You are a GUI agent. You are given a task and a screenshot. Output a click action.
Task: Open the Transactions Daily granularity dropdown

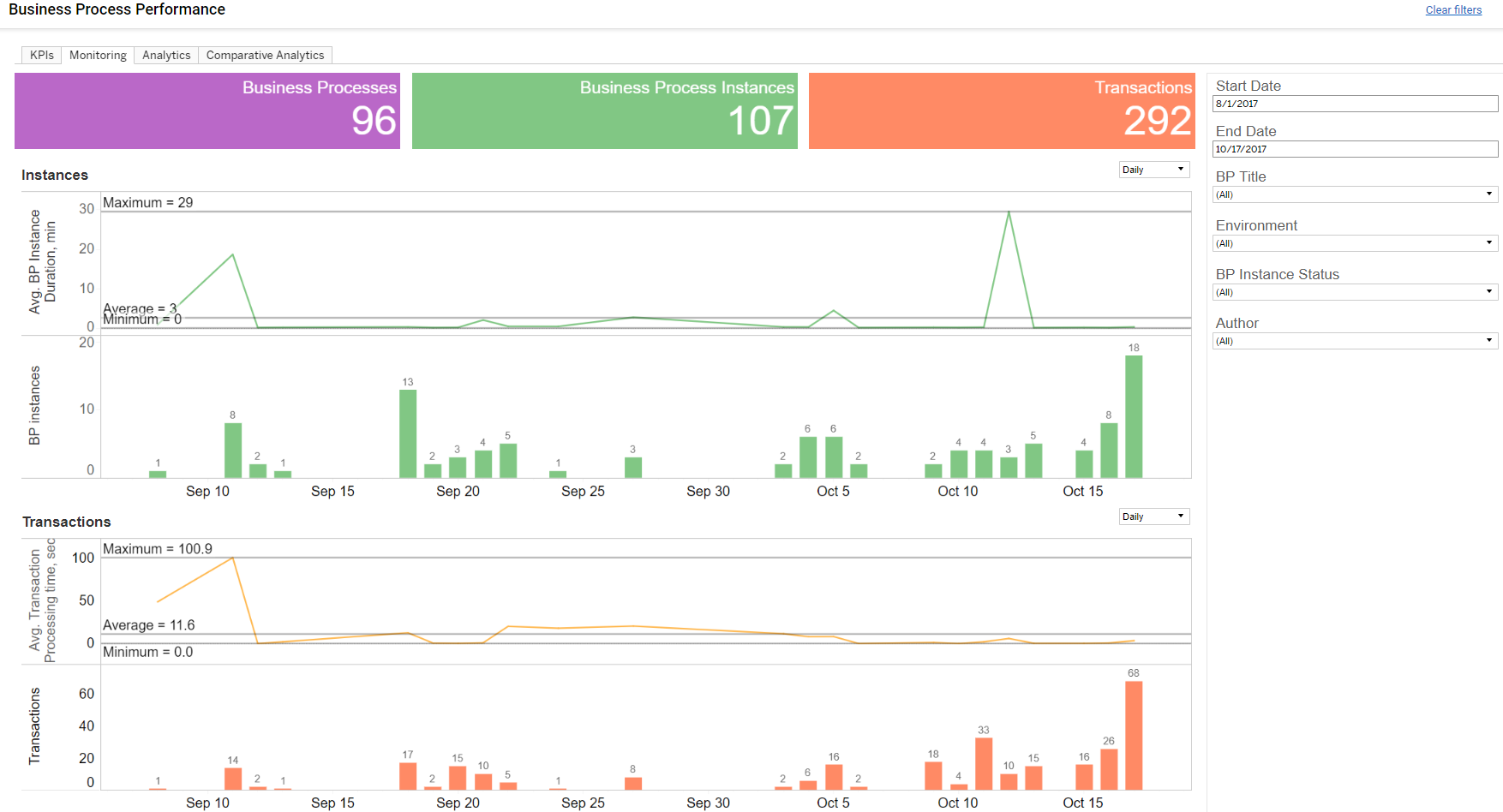coord(1153,516)
